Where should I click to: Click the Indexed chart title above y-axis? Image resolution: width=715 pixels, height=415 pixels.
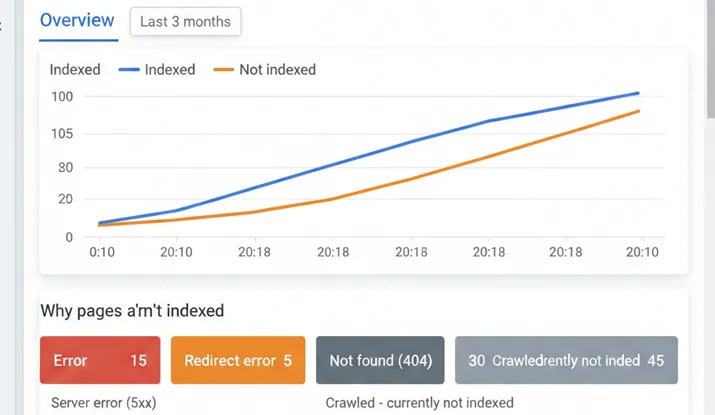[x=74, y=70]
